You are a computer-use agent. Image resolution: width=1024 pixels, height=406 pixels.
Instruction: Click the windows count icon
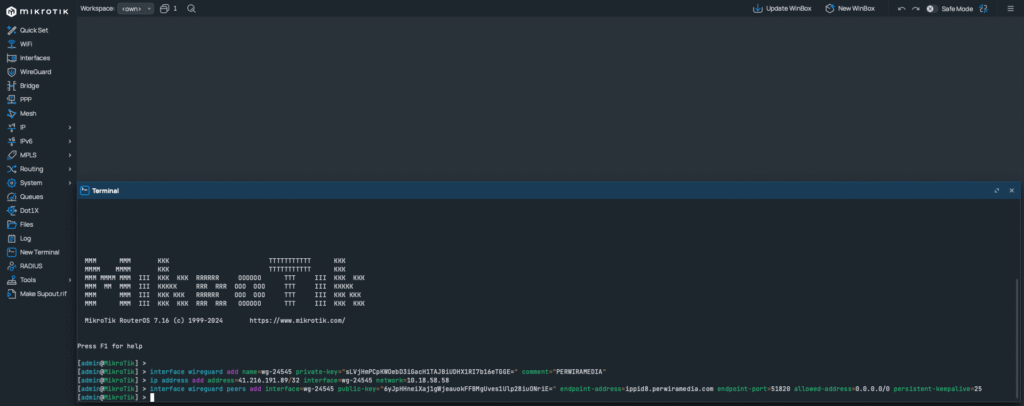click(x=165, y=8)
